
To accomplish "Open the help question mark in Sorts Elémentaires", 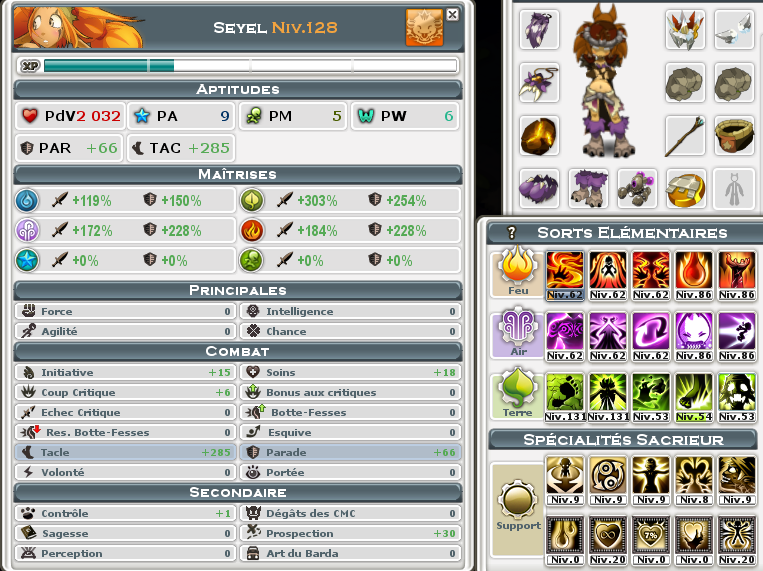I will [511, 233].
